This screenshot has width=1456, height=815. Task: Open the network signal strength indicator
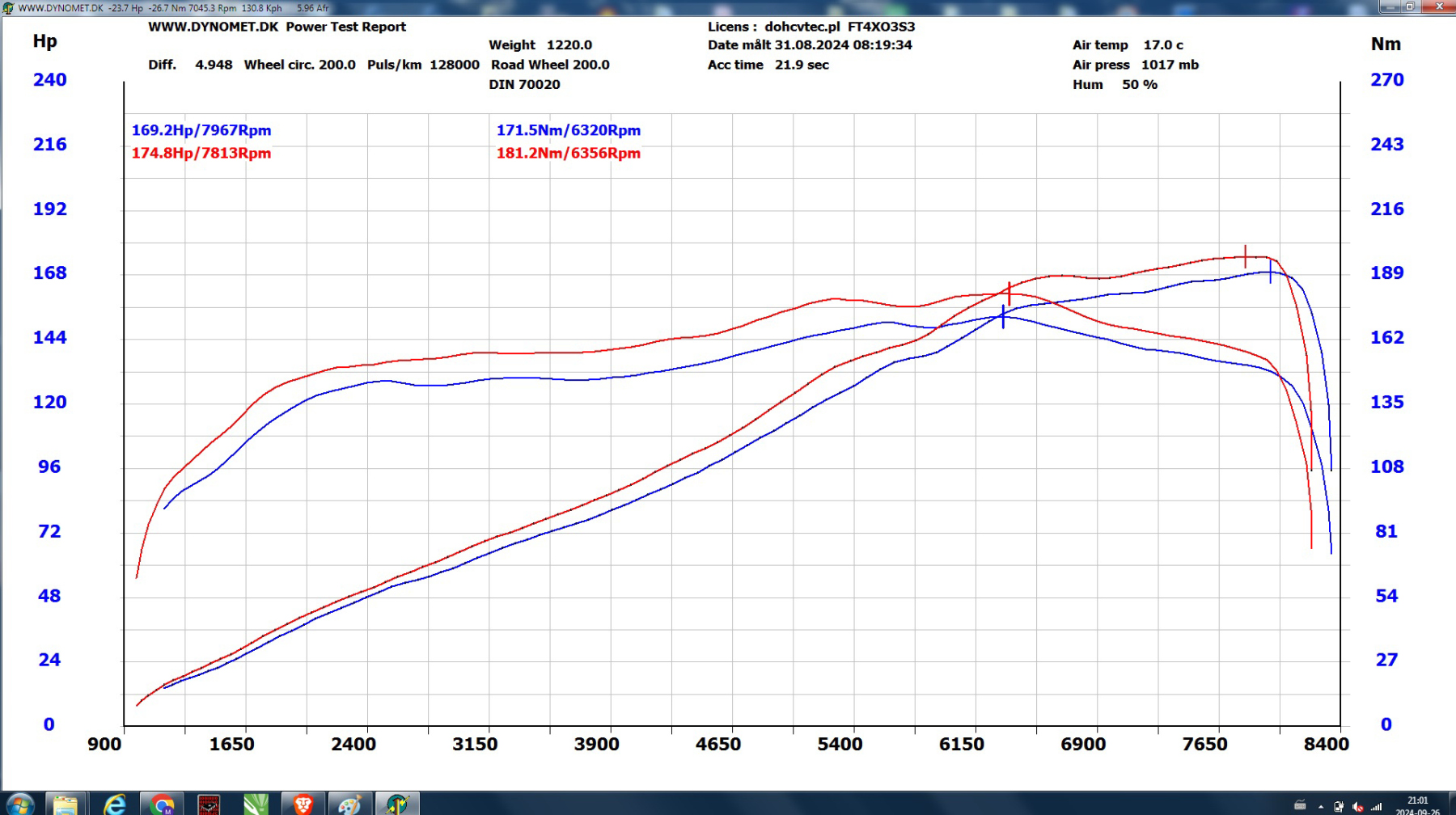click(1376, 806)
